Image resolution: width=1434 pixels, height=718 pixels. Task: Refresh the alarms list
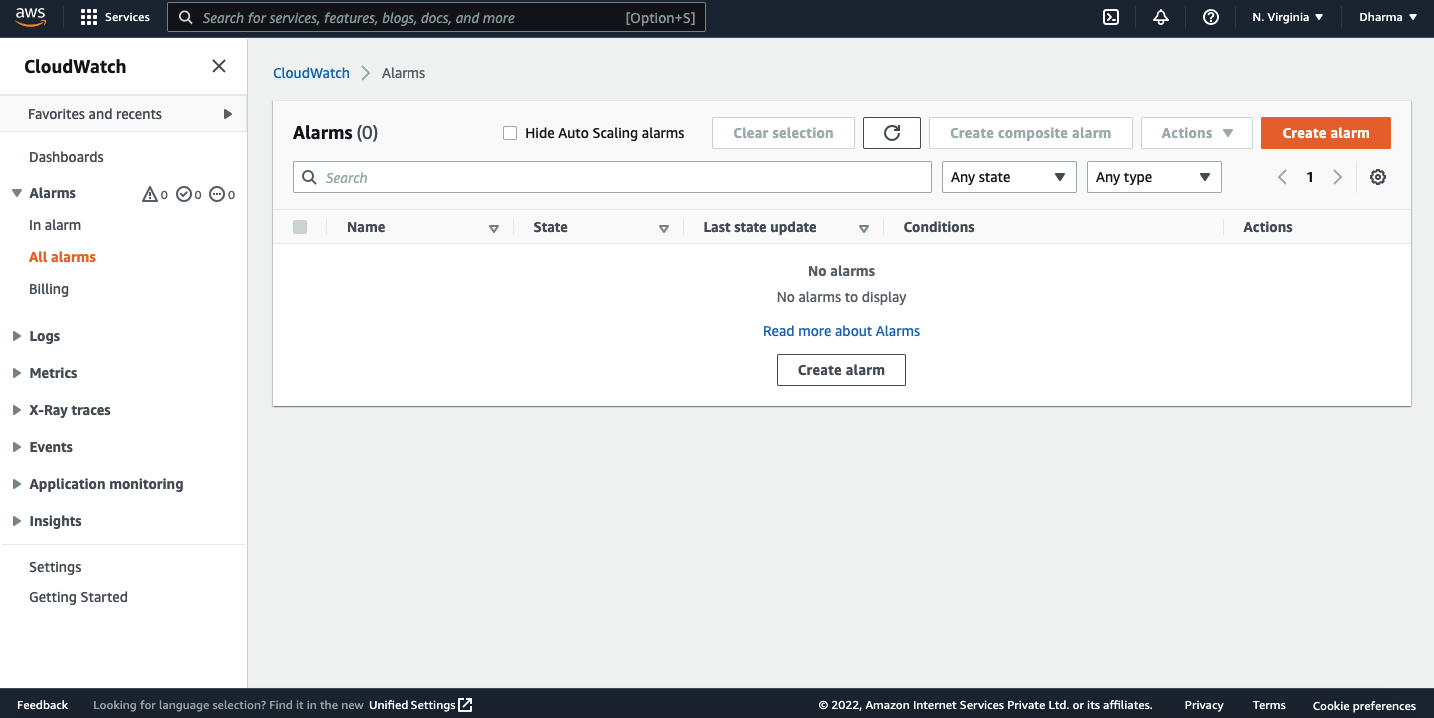(x=892, y=133)
